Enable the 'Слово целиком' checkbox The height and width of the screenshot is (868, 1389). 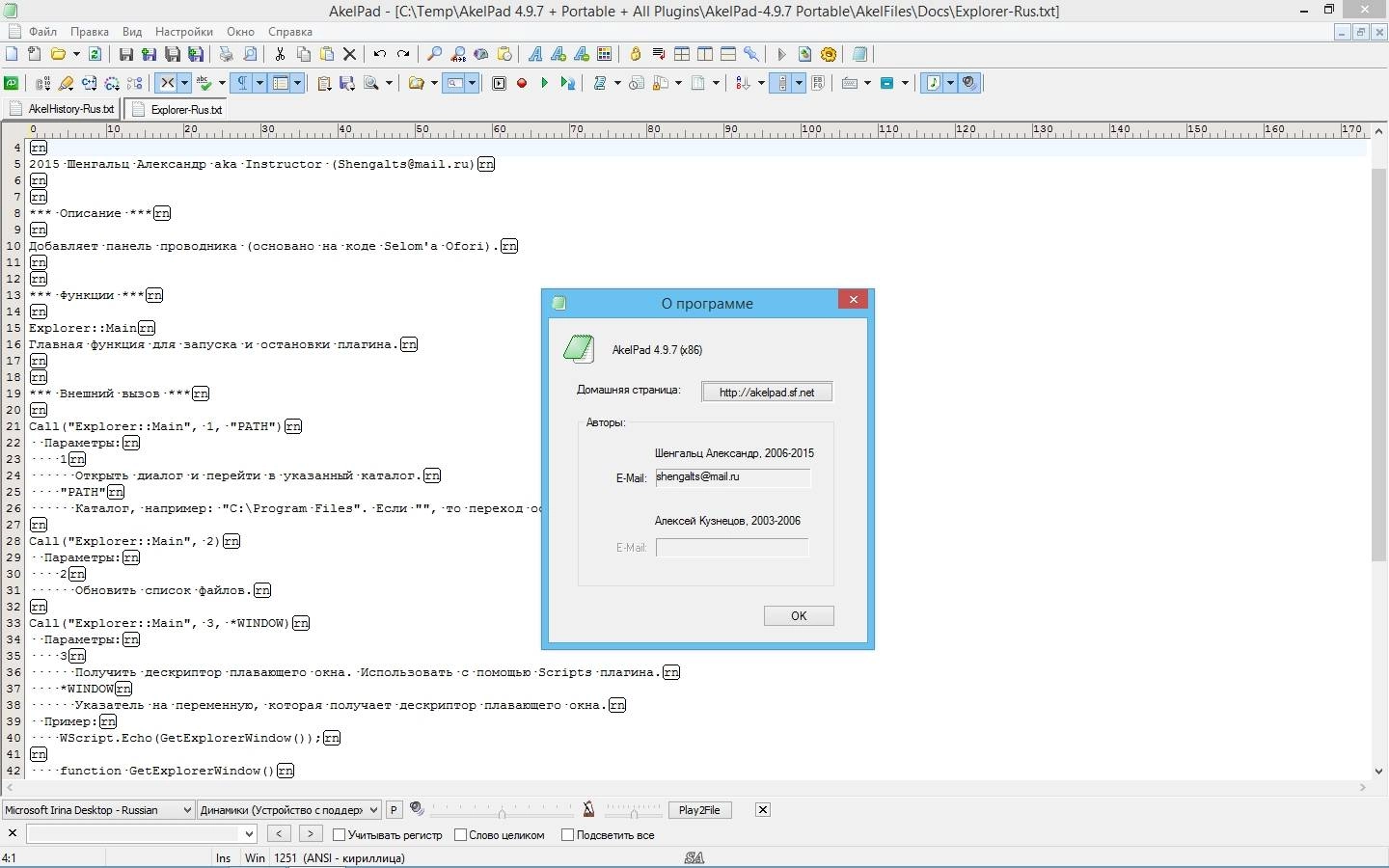point(460,834)
